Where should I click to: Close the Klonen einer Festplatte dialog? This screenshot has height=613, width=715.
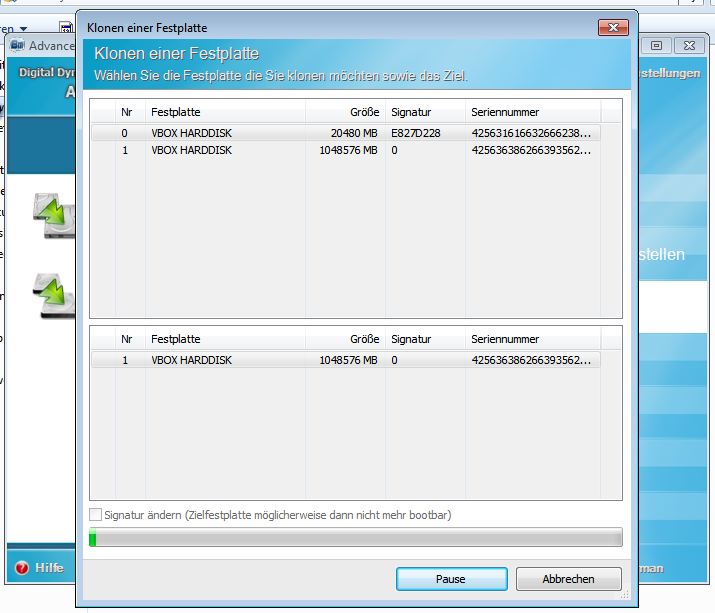[x=612, y=27]
